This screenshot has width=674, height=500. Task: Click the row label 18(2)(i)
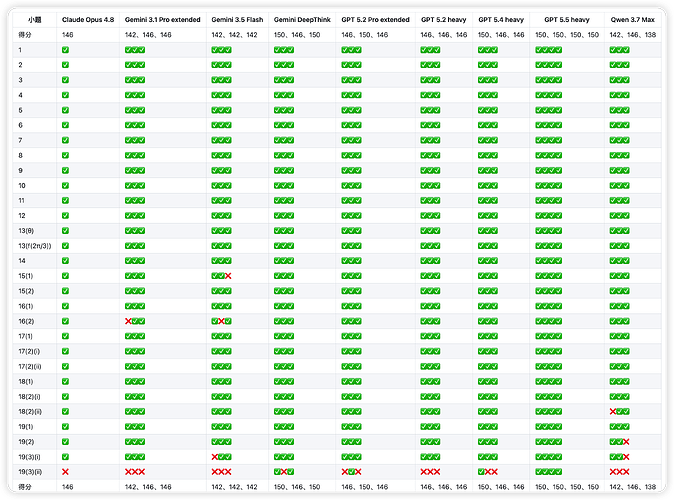(x=29, y=396)
